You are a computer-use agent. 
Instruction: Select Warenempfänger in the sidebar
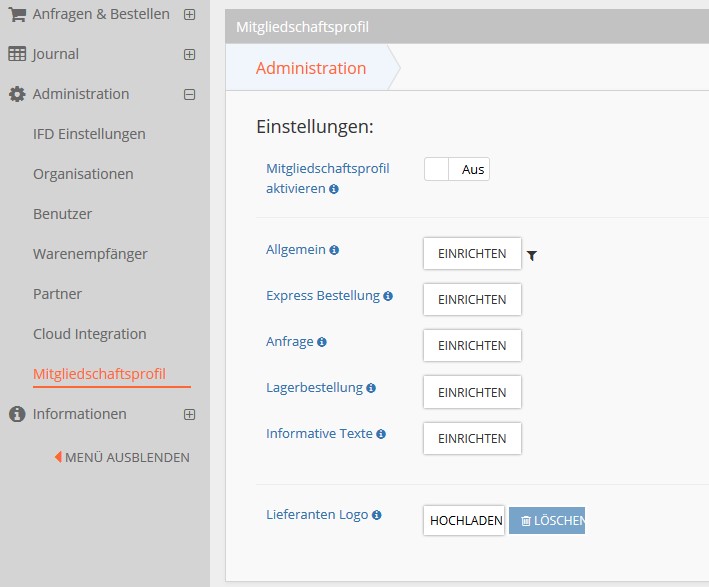90,254
